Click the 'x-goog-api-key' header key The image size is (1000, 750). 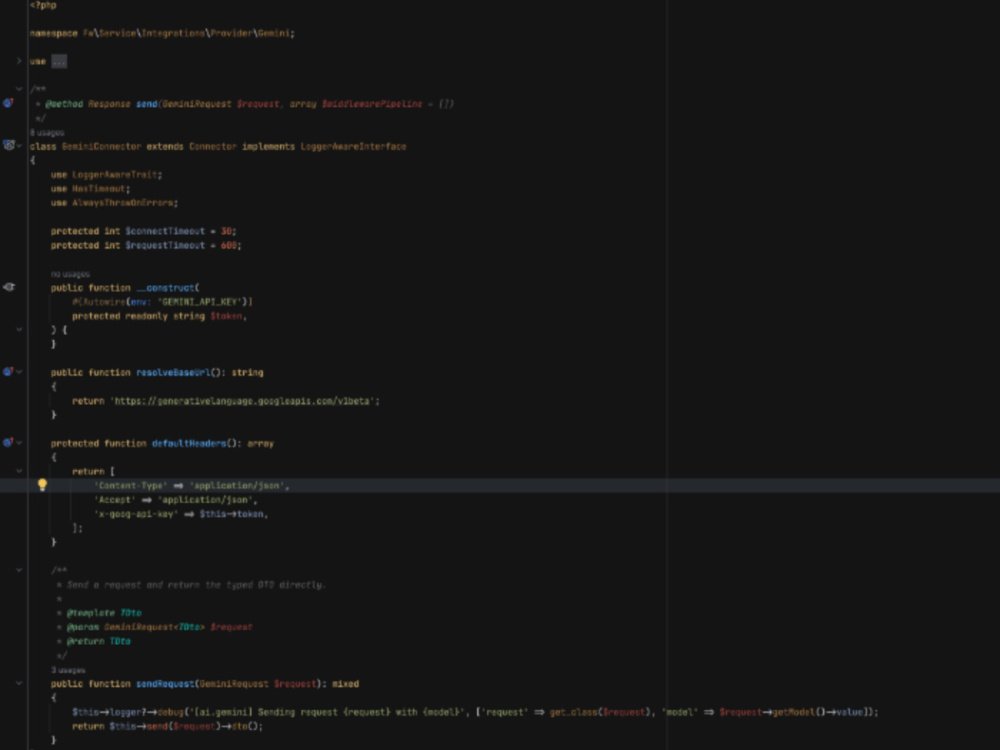(x=136, y=514)
